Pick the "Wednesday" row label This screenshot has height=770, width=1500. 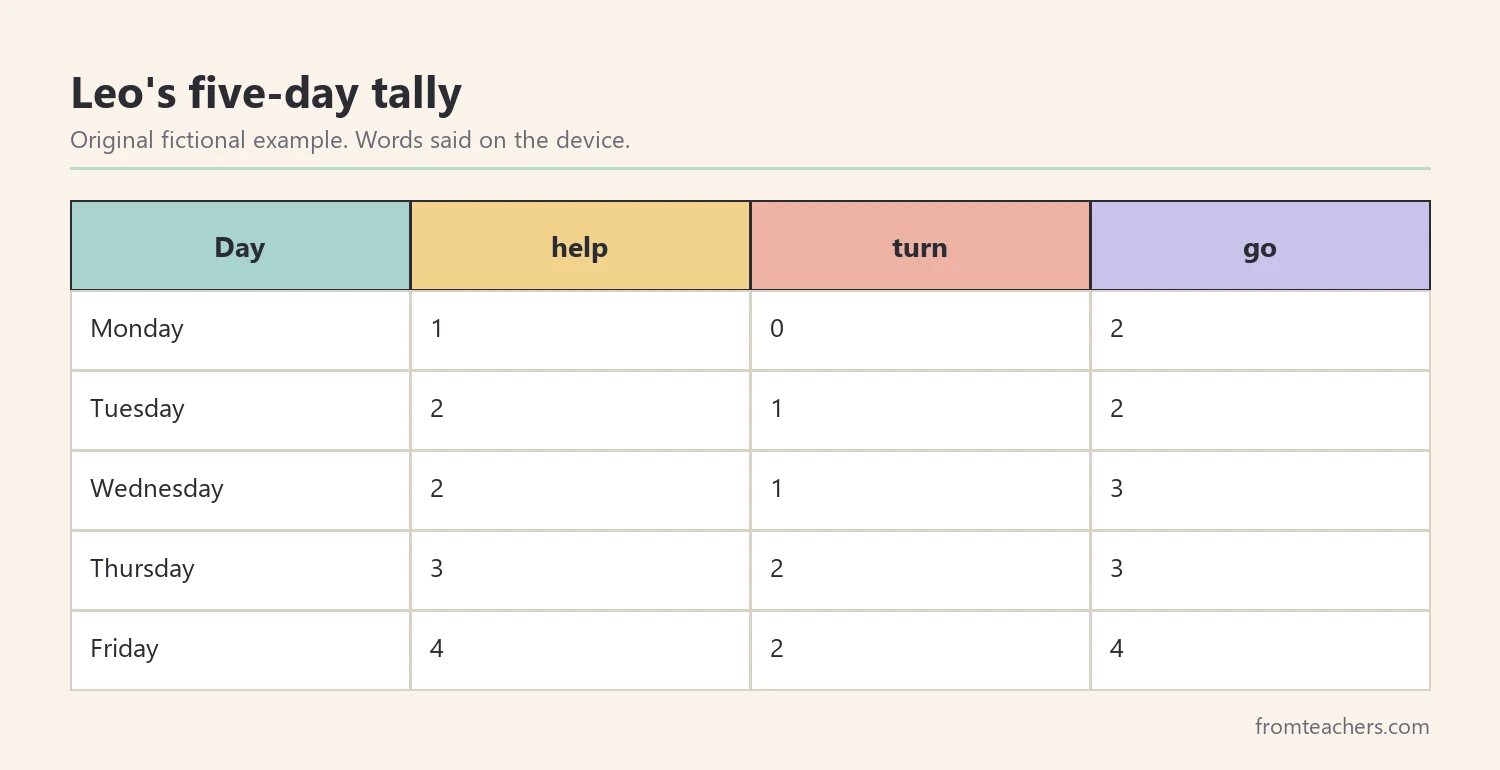157,489
